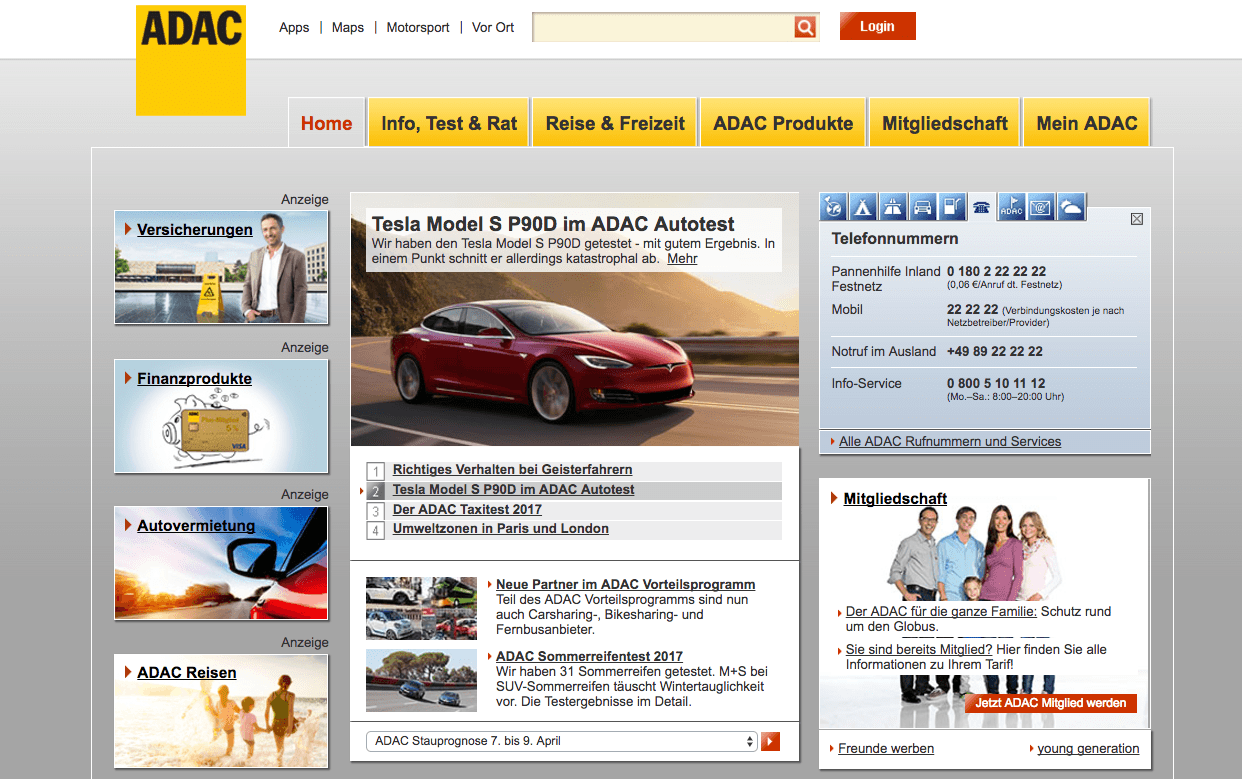Viewport: 1242px width, 779px height.
Task: Select slide number 1 in the teaser list
Action: (x=376, y=471)
